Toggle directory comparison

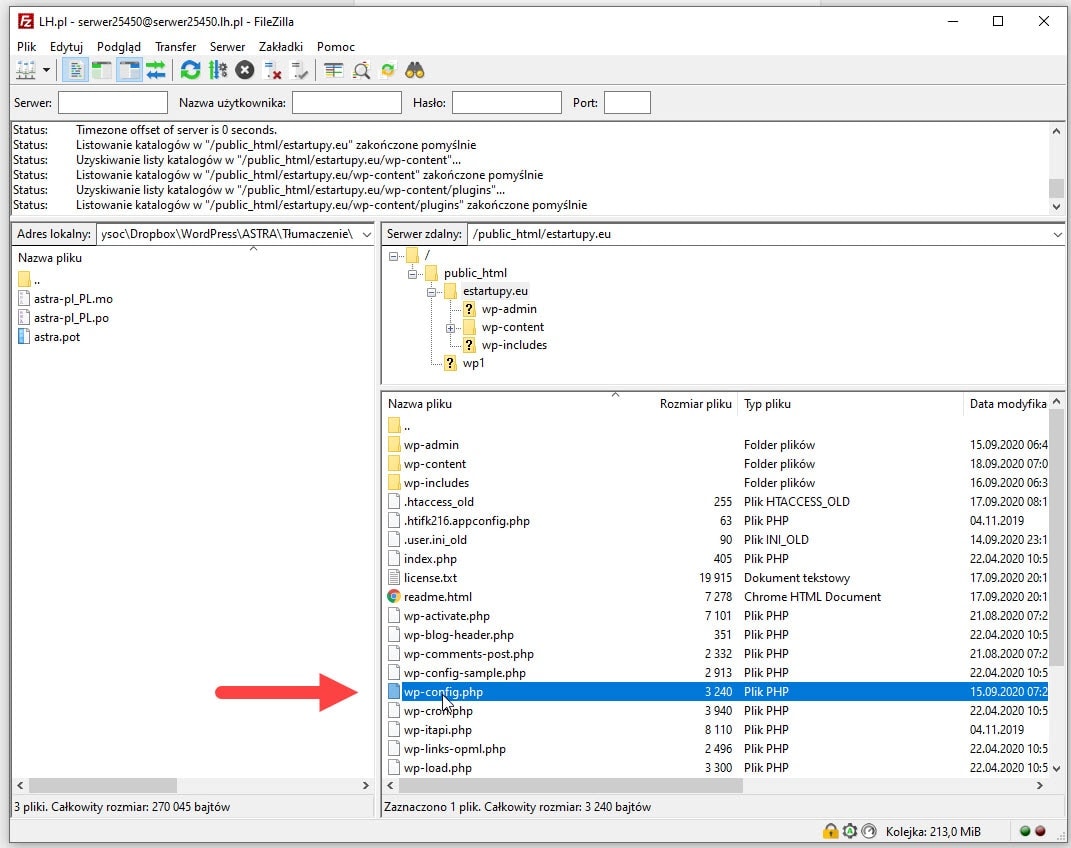pyautogui.click(x=361, y=70)
